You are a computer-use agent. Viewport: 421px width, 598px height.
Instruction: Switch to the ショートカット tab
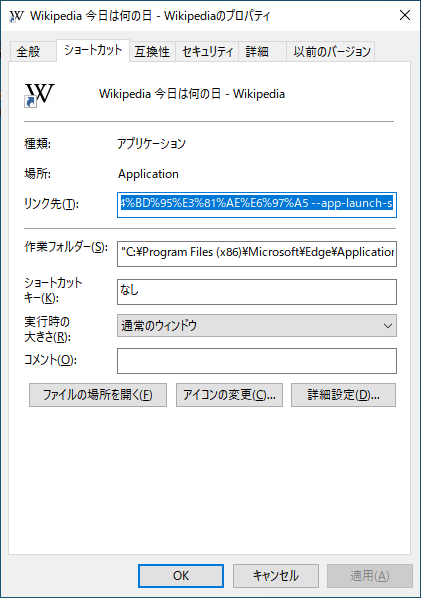(93, 50)
